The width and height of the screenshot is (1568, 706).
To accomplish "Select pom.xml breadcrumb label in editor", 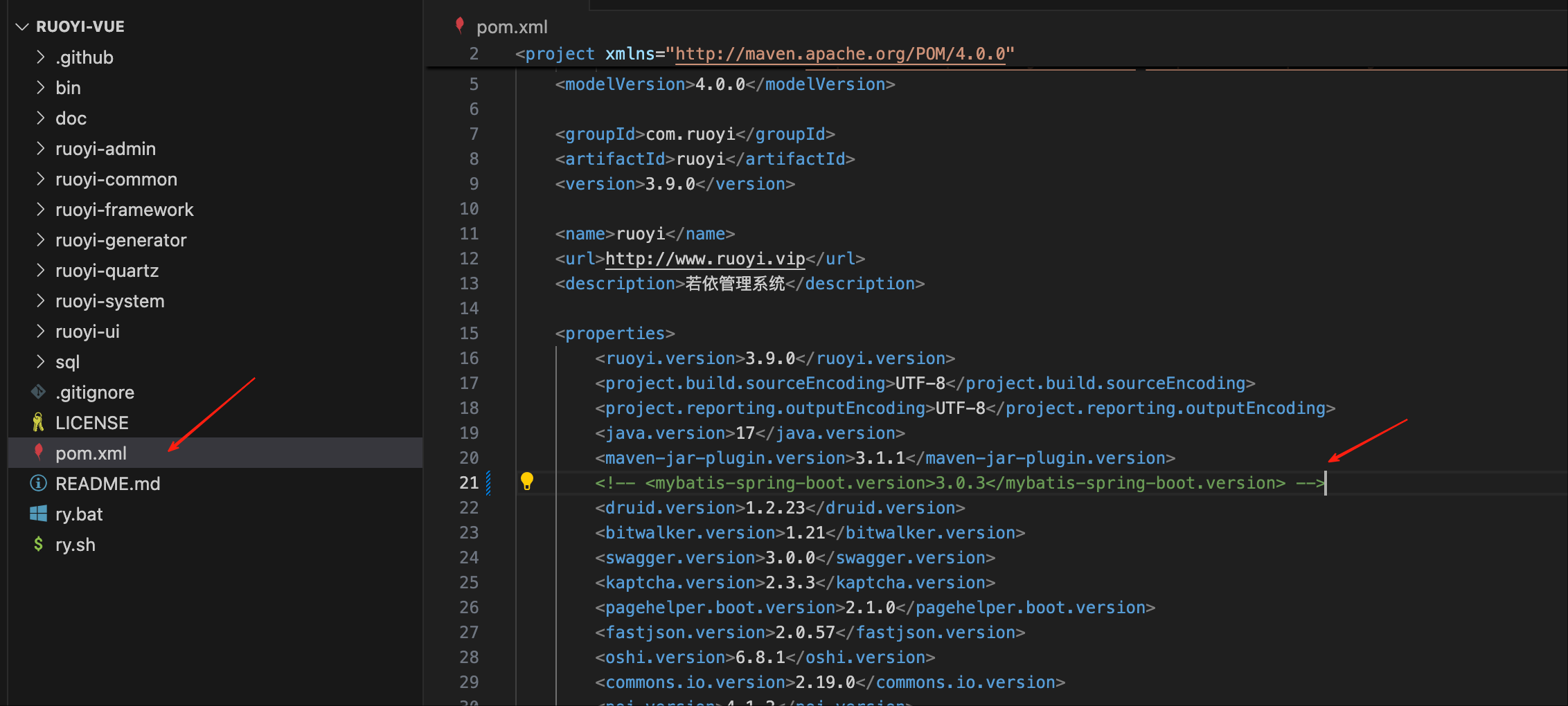I will coord(512,27).
